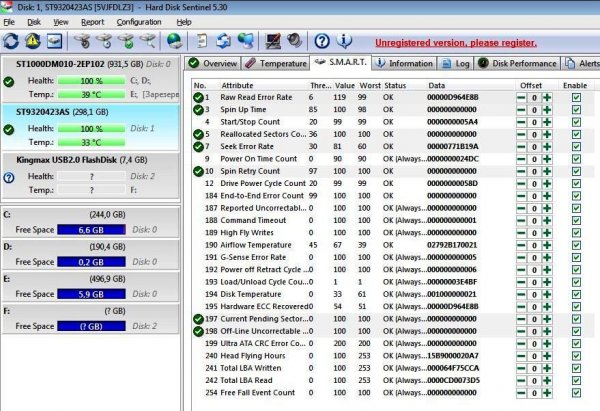Toggle Enable checkbox for Airflow Temperature row
600x411 pixels.
[575, 242]
